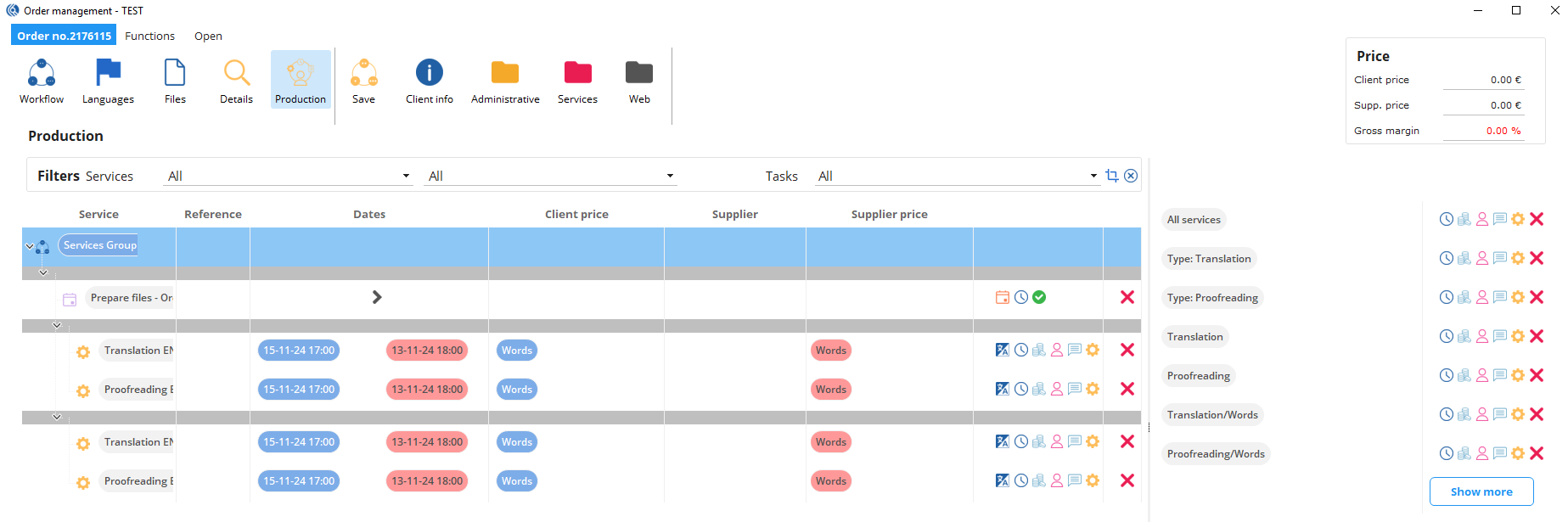
Task: Click the Show more button
Action: 1481,491
